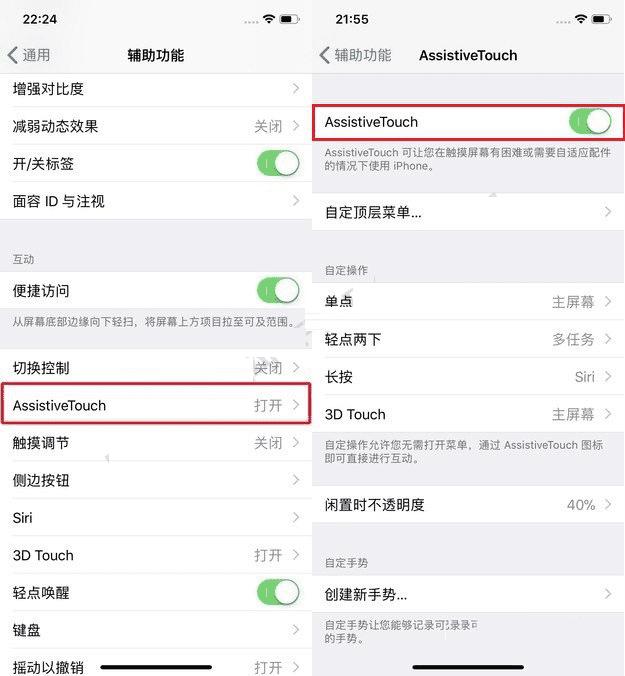Turn off the 便捷访问 switch
The image size is (625, 676).
pos(278,290)
